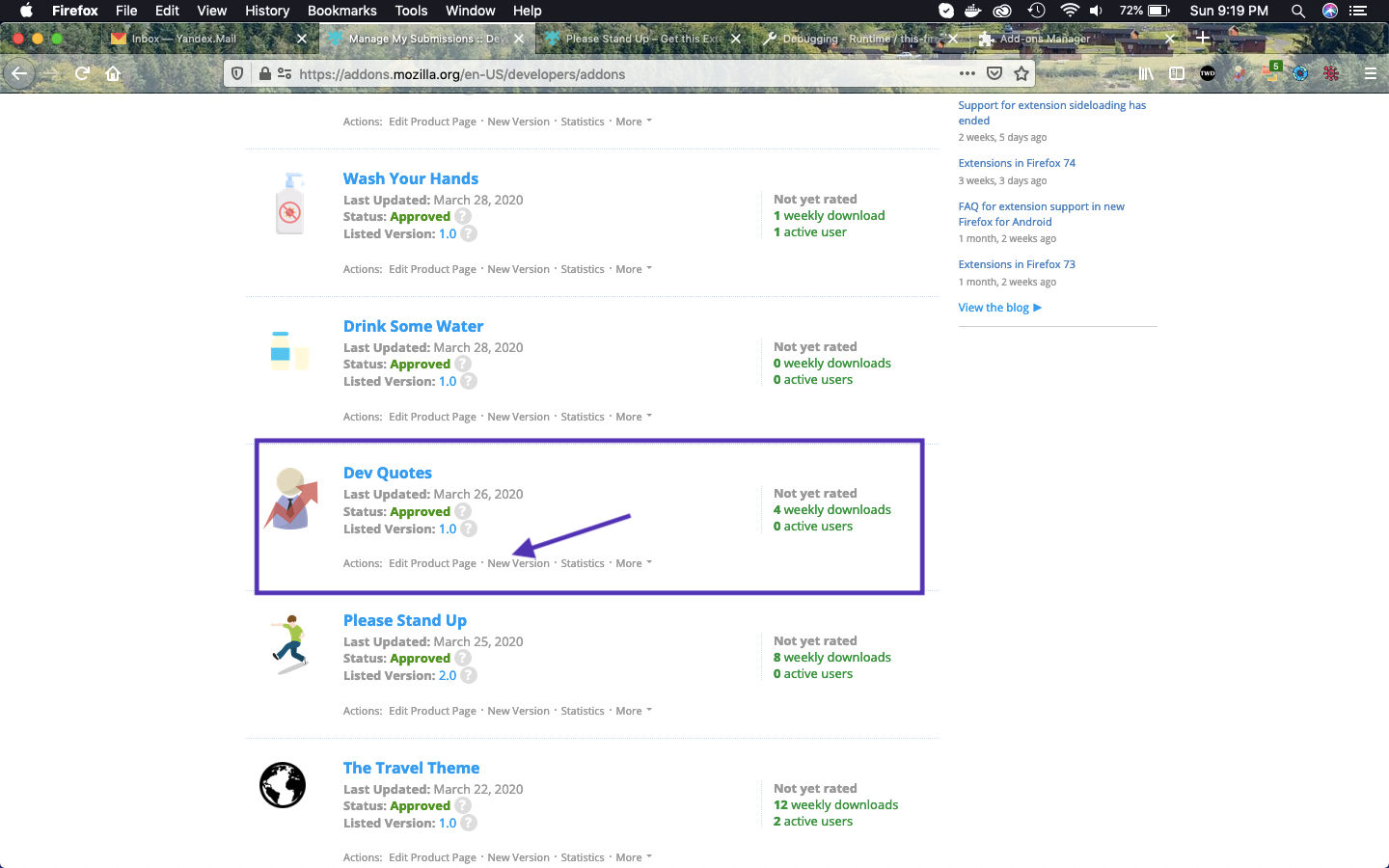The height and width of the screenshot is (868, 1389).
Task: Show listed version help for Wash Your Hands
Action: [x=469, y=233]
